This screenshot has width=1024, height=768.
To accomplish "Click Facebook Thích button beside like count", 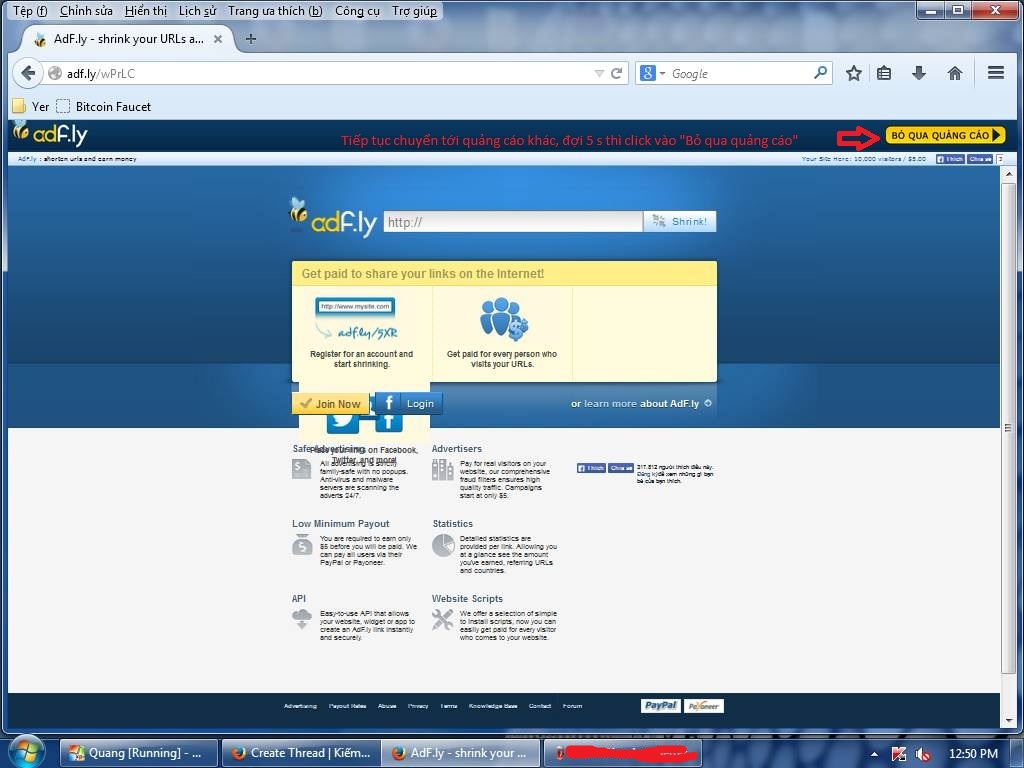I will tap(591, 468).
